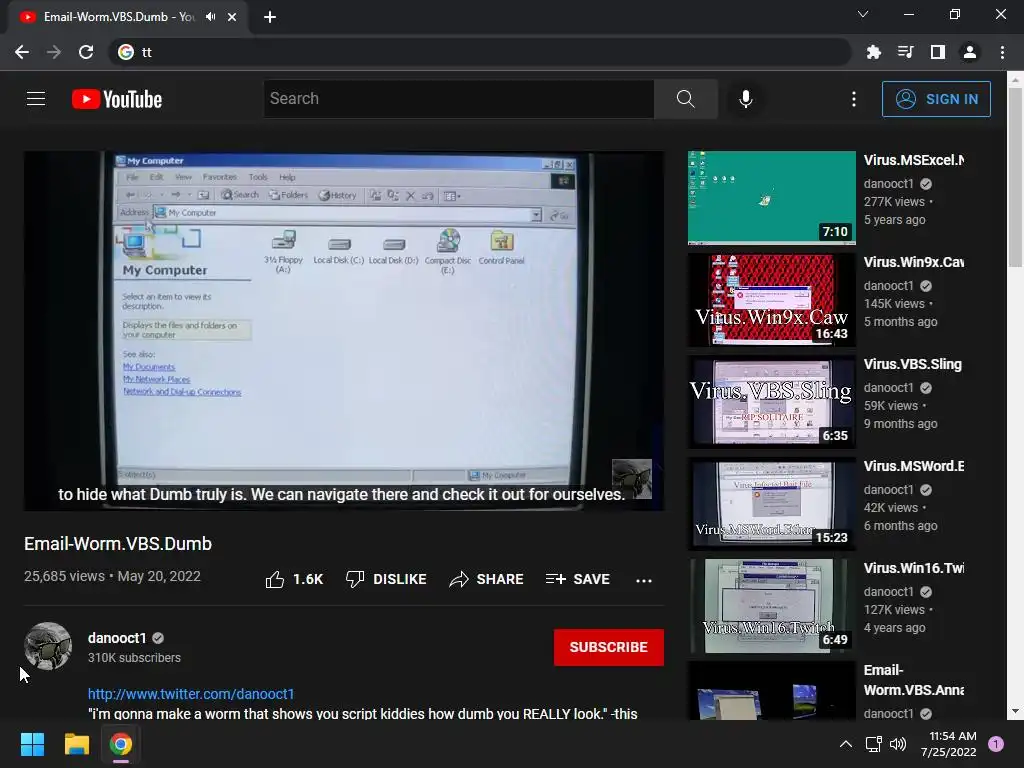Close the Email-Worm.VBS.Dumb tab
Screen dimensions: 1024x768
point(232,17)
